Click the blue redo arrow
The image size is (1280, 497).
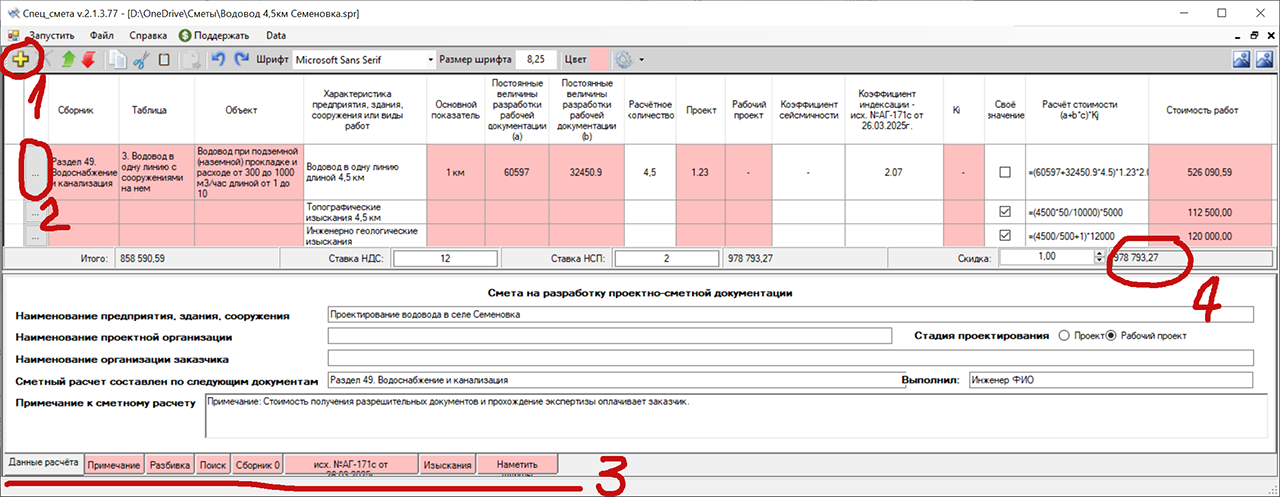pyautogui.click(x=241, y=60)
